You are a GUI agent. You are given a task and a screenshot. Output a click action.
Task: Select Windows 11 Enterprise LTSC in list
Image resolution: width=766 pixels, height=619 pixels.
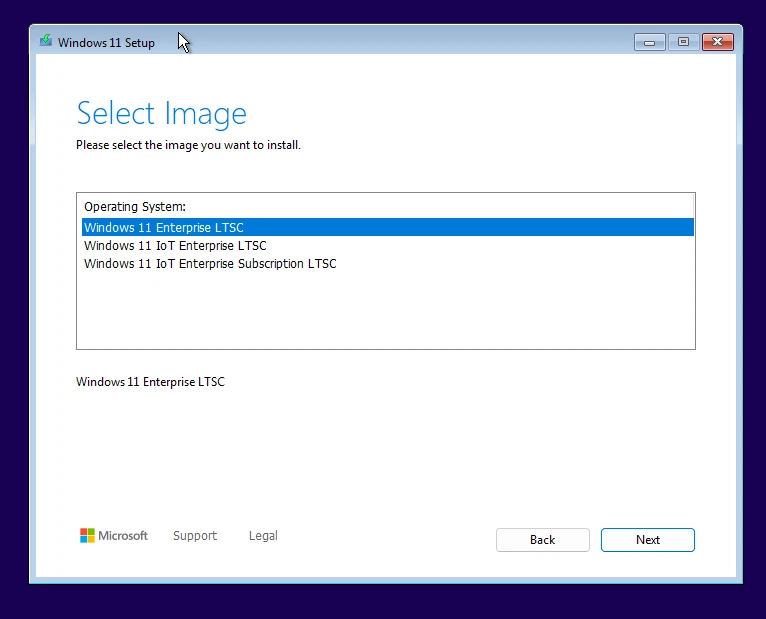(x=388, y=227)
